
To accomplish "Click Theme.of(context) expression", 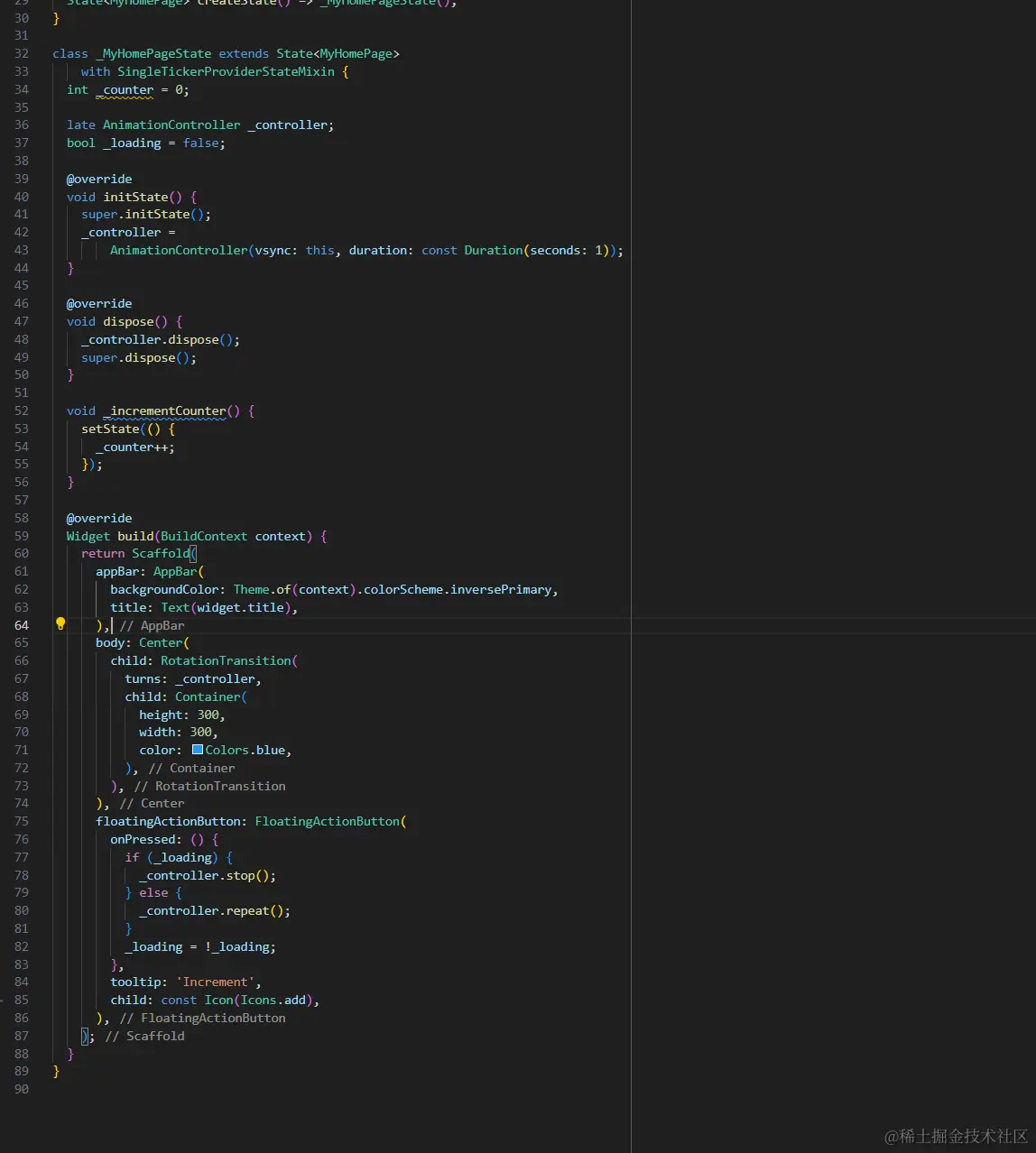I will click(x=295, y=589).
